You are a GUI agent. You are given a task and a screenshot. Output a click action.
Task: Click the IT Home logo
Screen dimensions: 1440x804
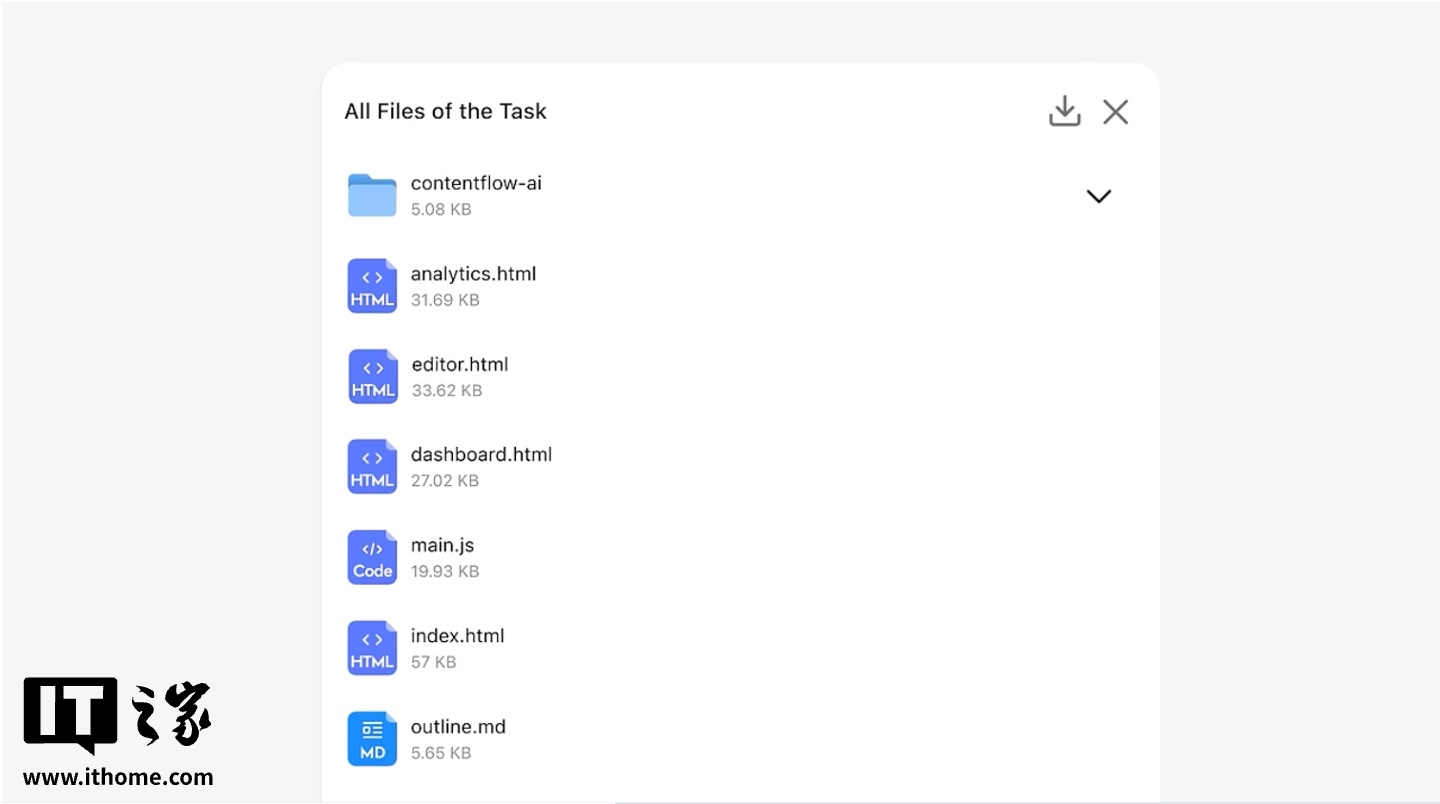pos(117,714)
